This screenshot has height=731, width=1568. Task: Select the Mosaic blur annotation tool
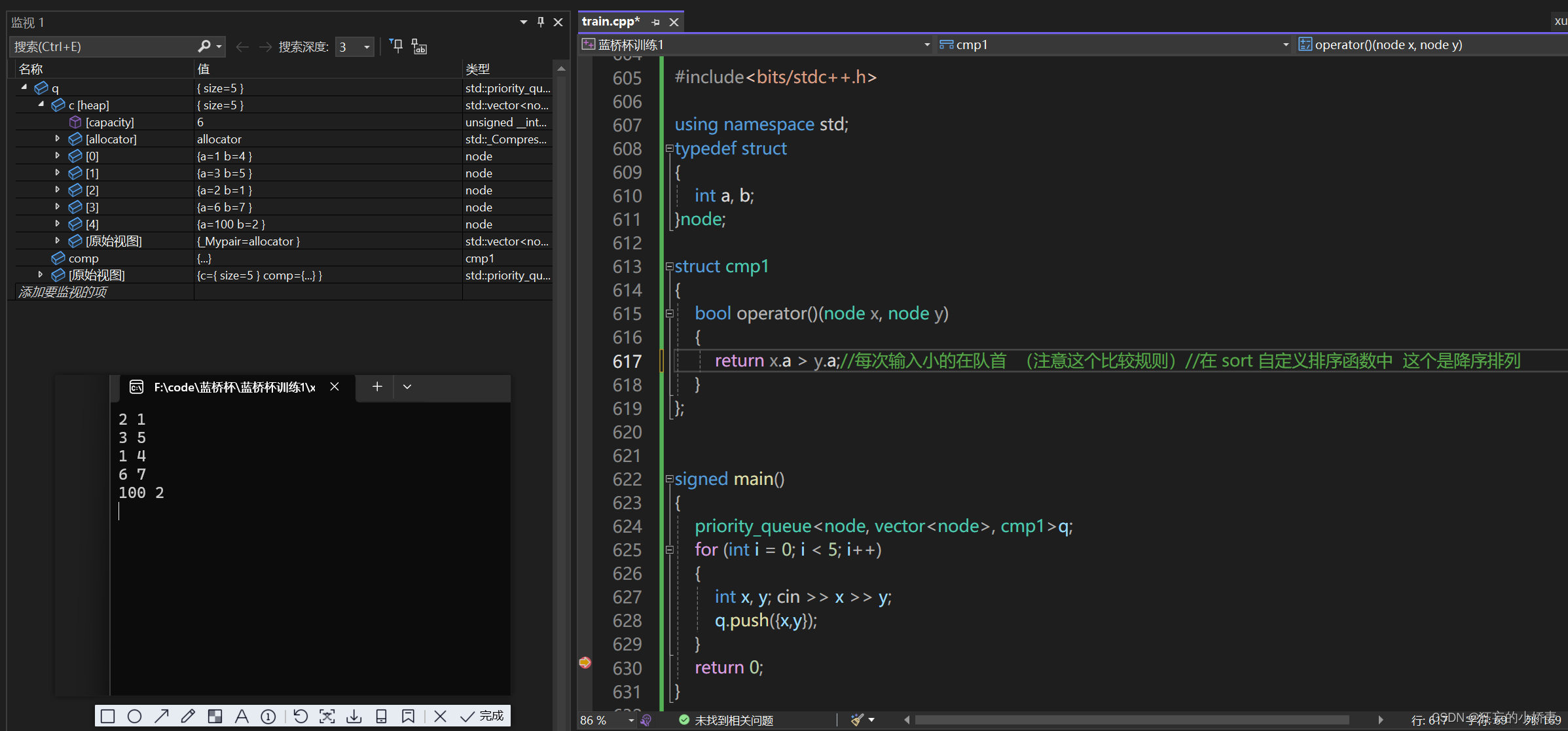(215, 716)
